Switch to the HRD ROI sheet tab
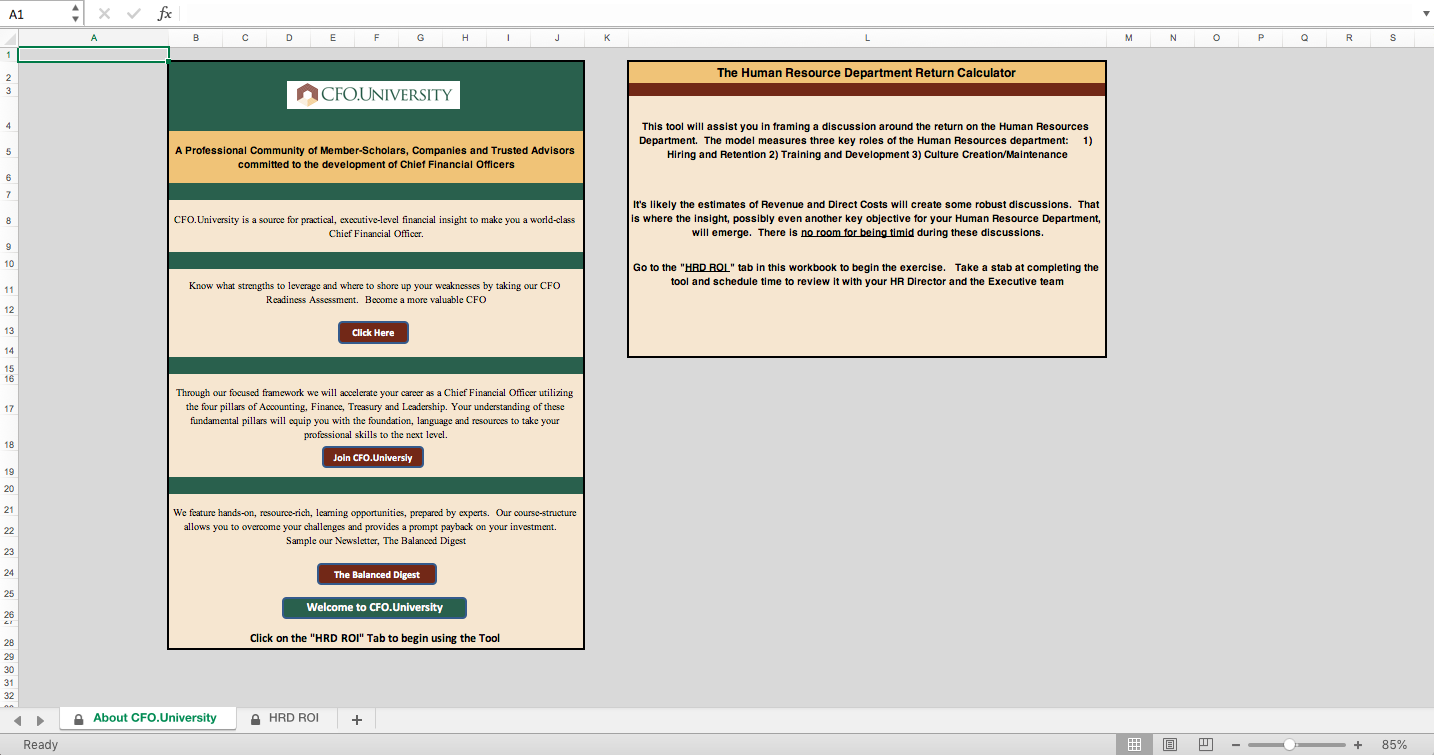The width and height of the screenshot is (1434, 755). 286,718
